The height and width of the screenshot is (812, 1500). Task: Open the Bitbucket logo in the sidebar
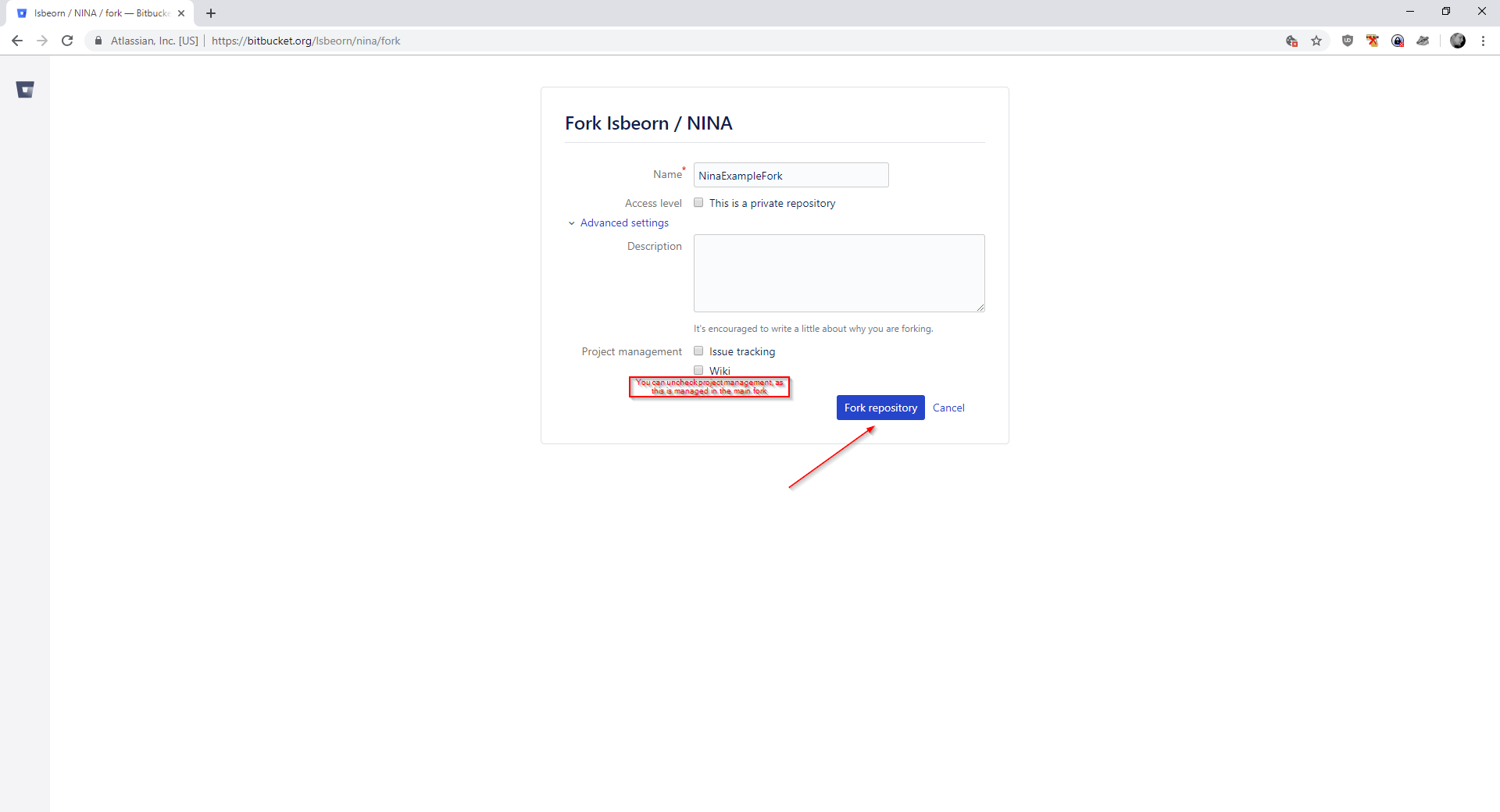pos(25,90)
